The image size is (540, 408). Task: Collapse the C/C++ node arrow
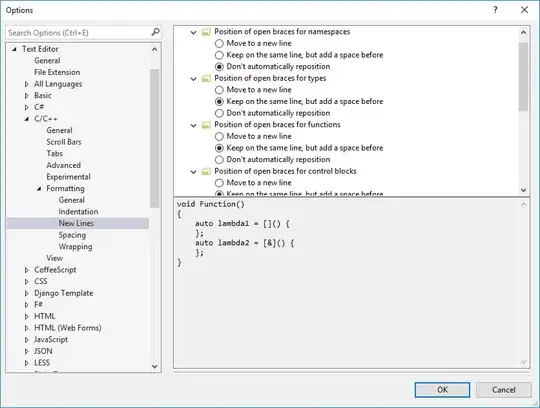pyautogui.click(x=27, y=119)
